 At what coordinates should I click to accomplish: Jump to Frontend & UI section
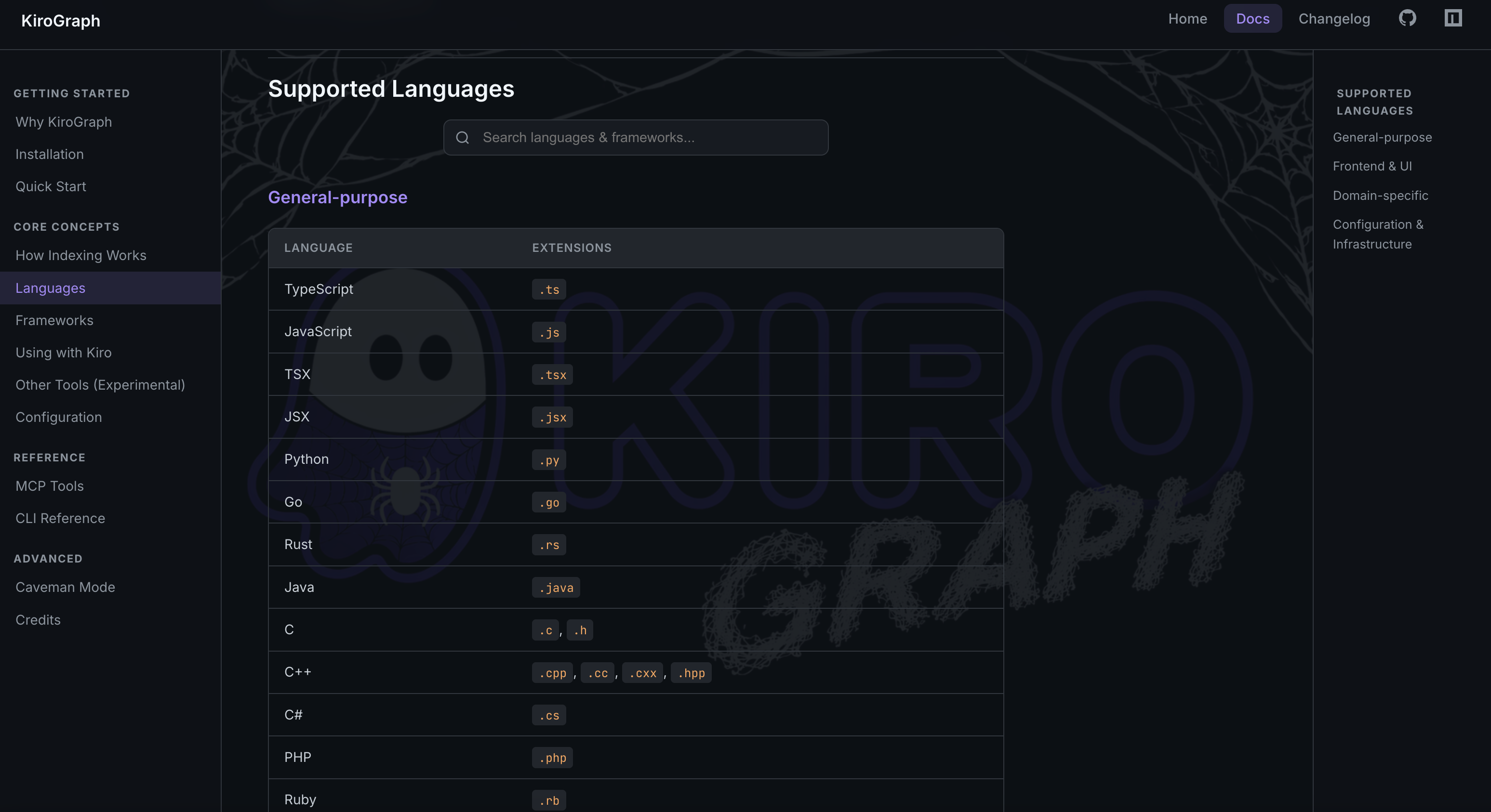tap(1372, 167)
